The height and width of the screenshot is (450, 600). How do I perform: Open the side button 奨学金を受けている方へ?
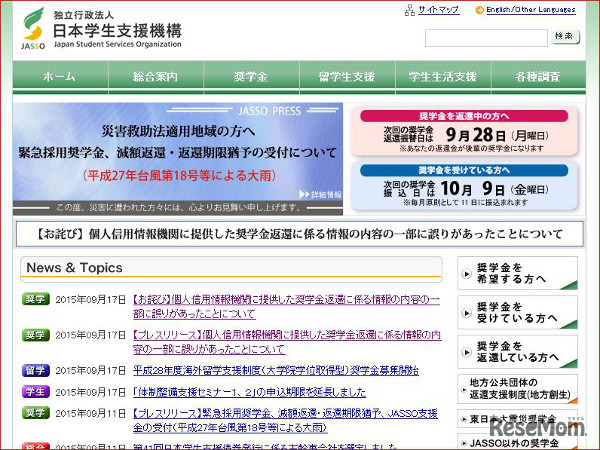coord(517,312)
